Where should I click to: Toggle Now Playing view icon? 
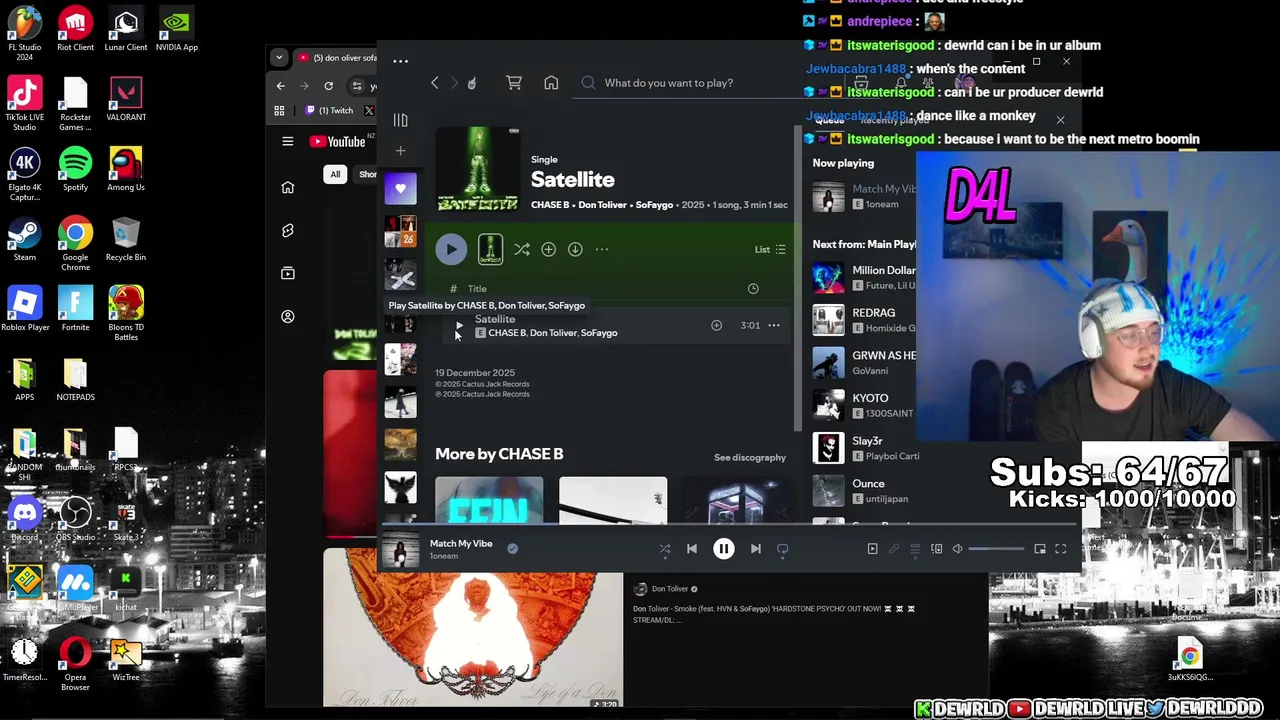[x=872, y=549]
